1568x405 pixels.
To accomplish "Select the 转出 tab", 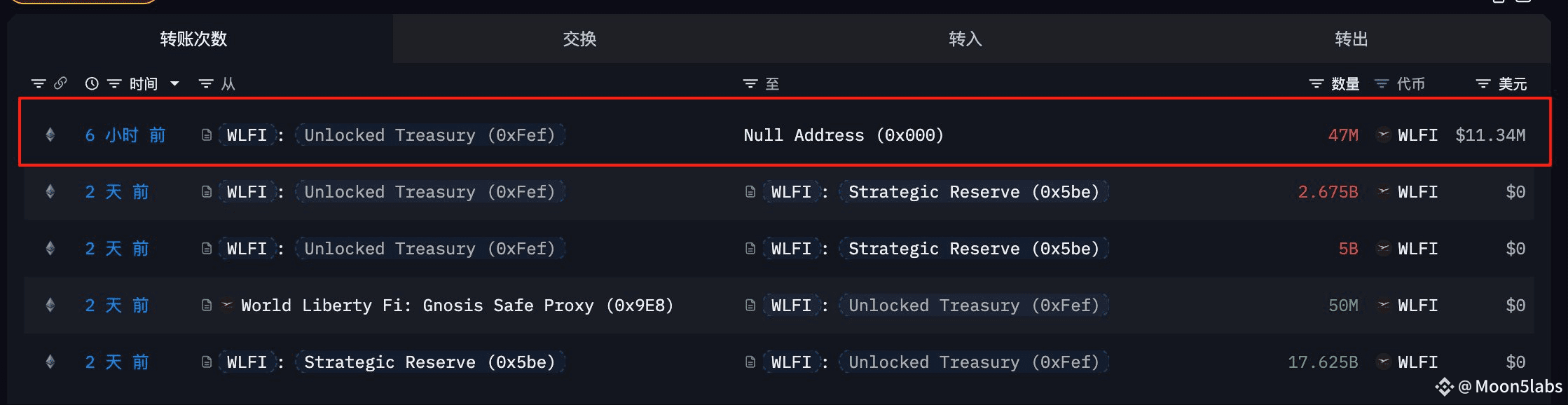I will tap(1352, 39).
